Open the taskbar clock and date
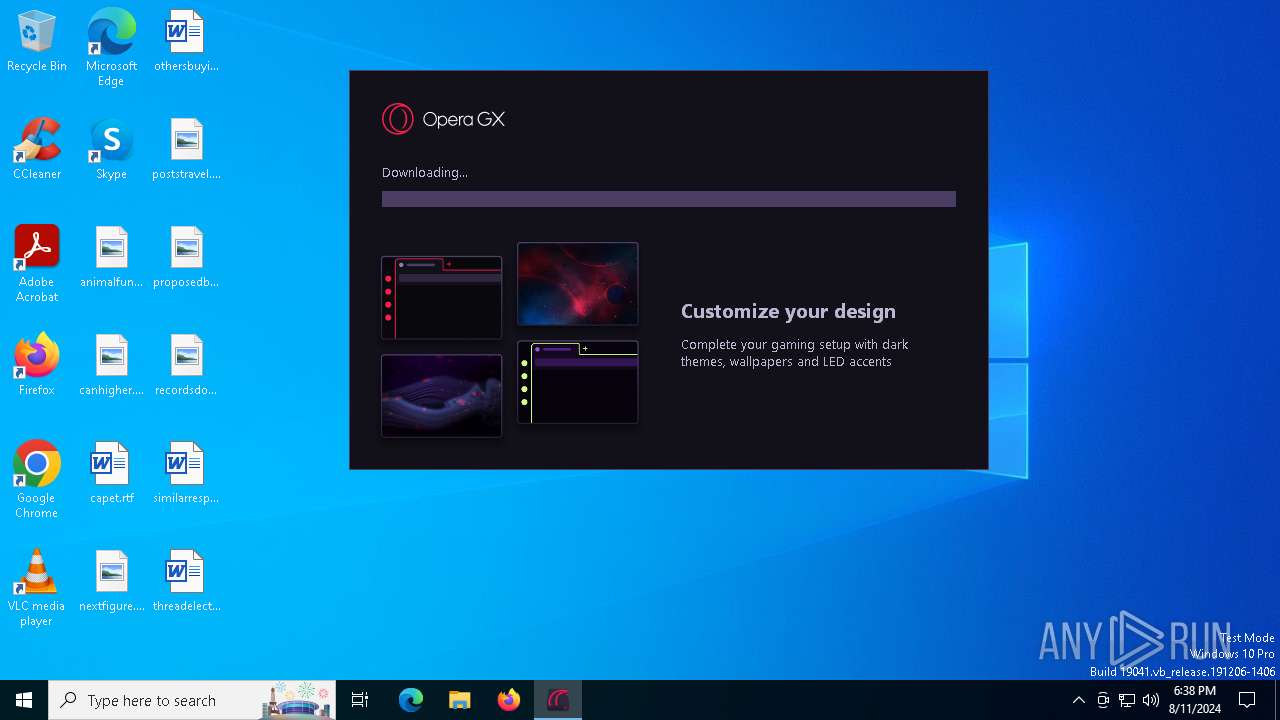 coord(1194,700)
